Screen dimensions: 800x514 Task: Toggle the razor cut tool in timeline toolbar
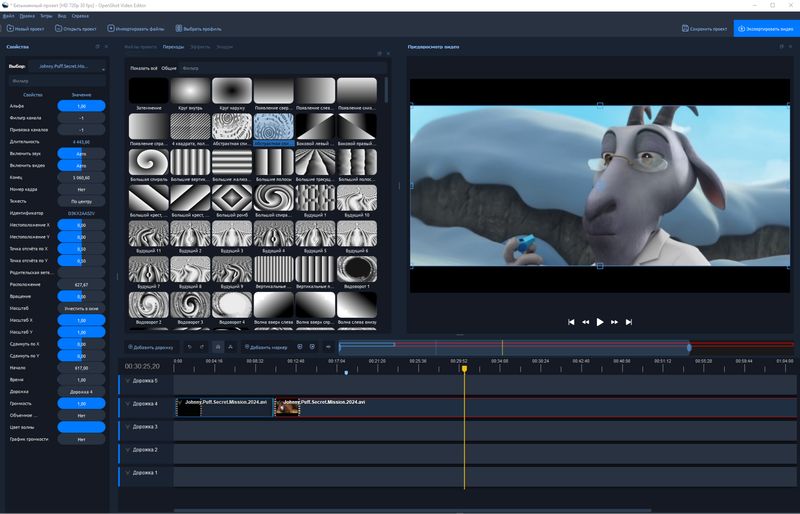pyautogui.click(x=229, y=347)
